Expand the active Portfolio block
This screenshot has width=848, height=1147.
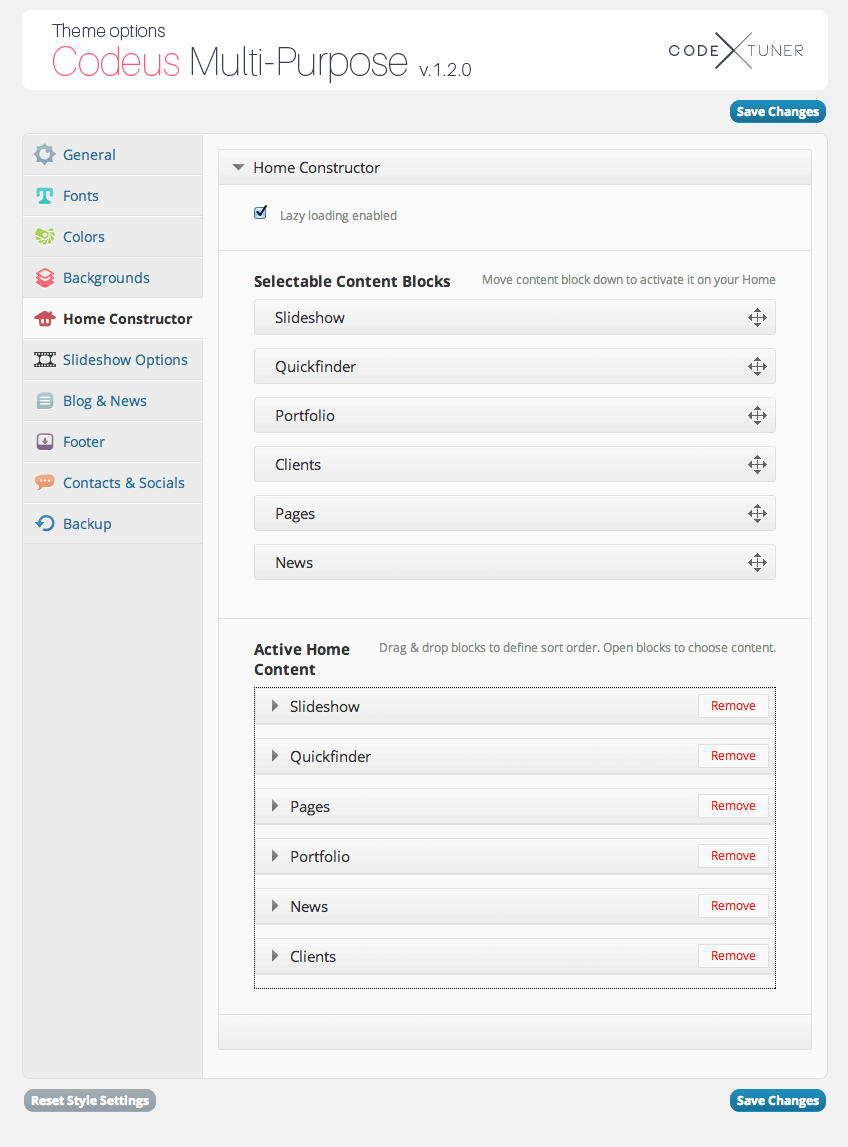pyautogui.click(x=274, y=856)
